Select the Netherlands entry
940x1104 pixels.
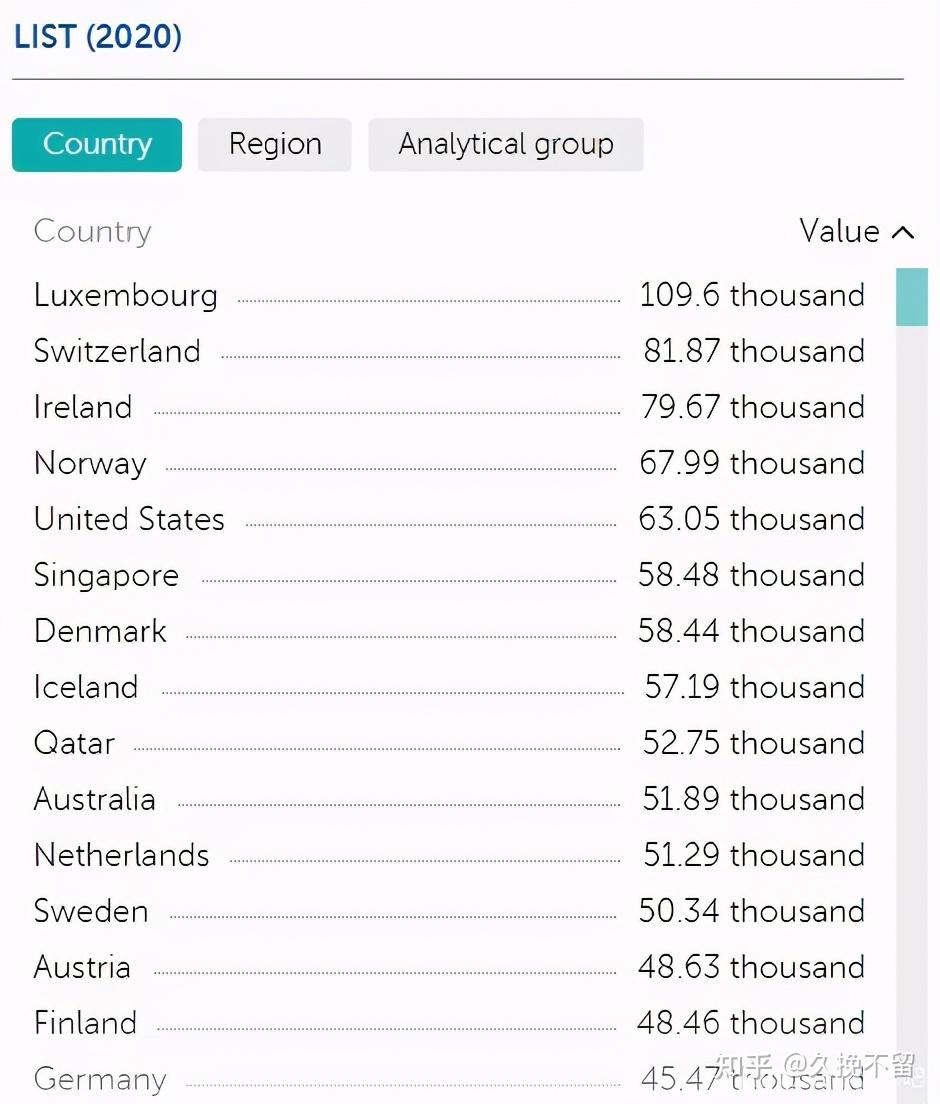tap(122, 856)
